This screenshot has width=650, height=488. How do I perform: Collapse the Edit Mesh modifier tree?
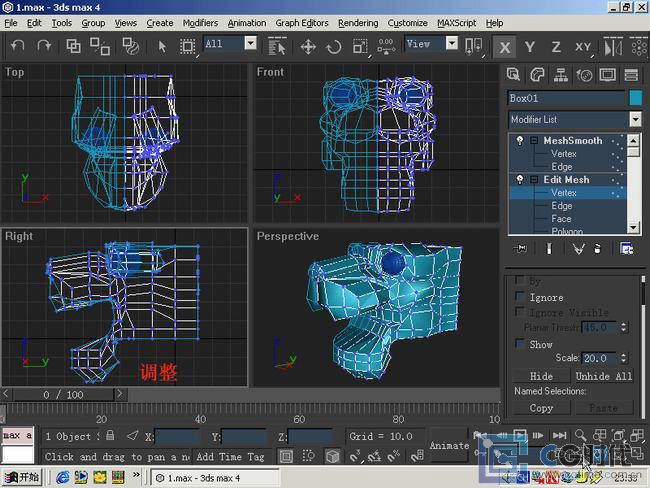pyautogui.click(x=534, y=179)
